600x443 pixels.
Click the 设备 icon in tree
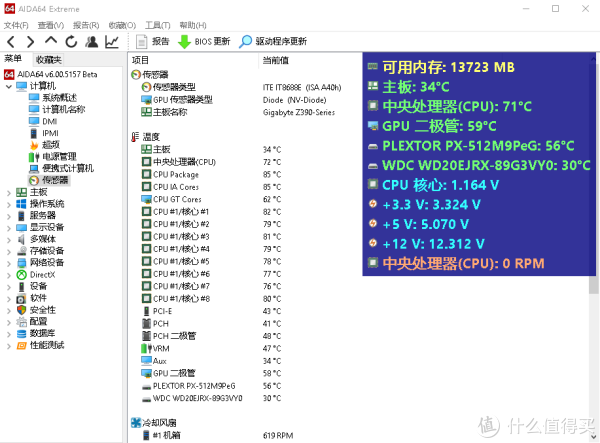pos(21,287)
